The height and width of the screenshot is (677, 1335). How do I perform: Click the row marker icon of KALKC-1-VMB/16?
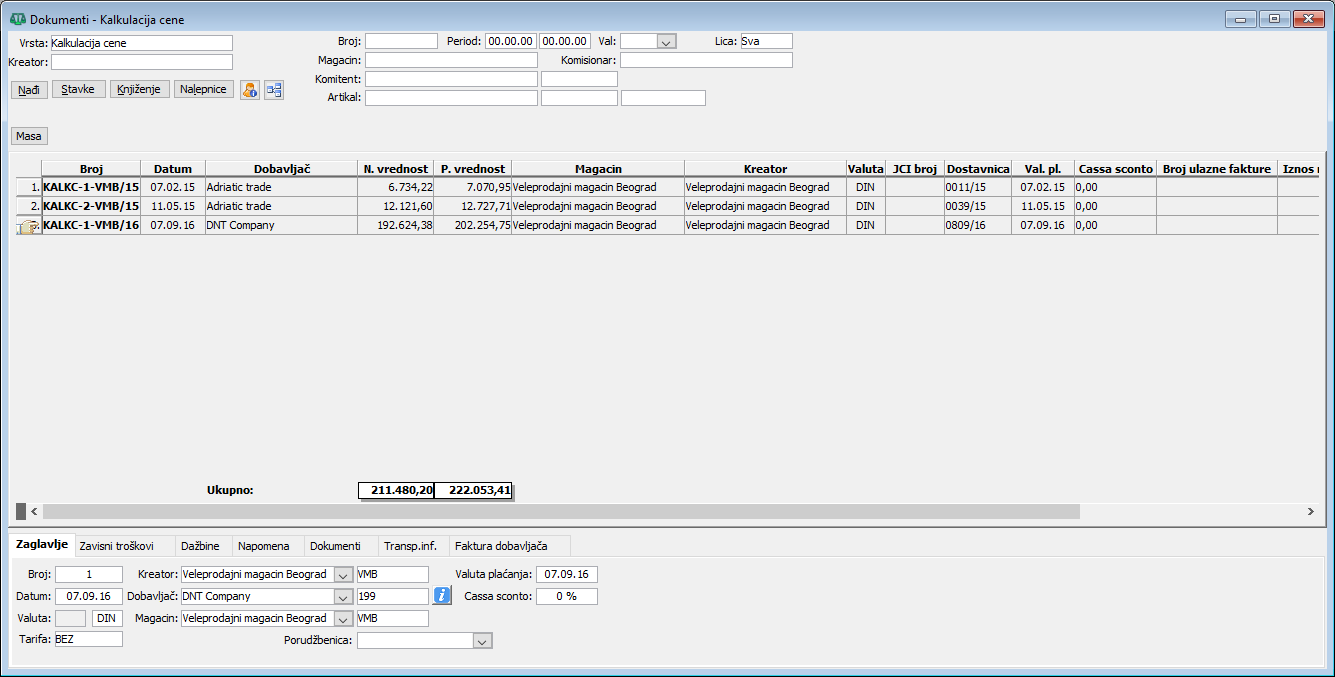[x=29, y=226]
